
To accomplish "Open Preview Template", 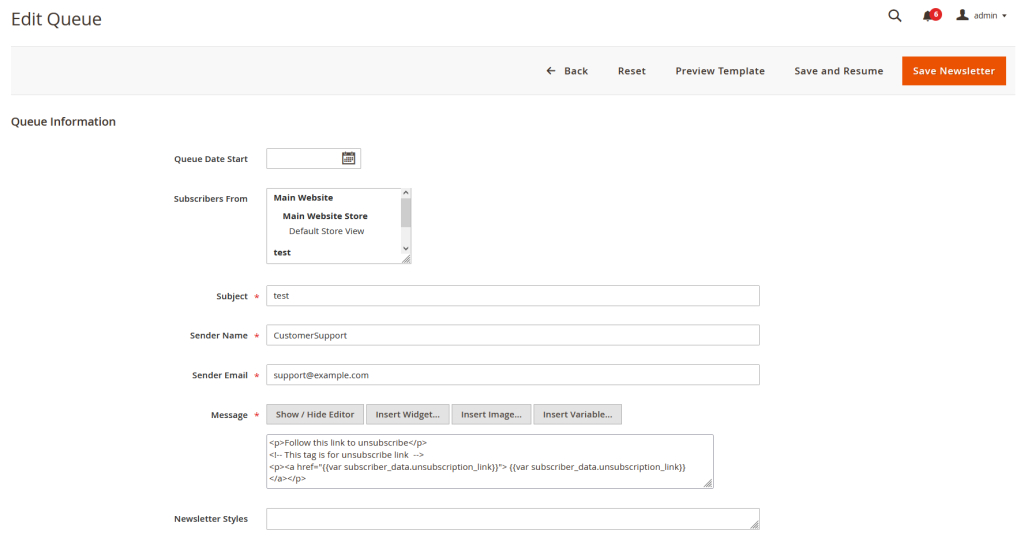I will point(720,71).
